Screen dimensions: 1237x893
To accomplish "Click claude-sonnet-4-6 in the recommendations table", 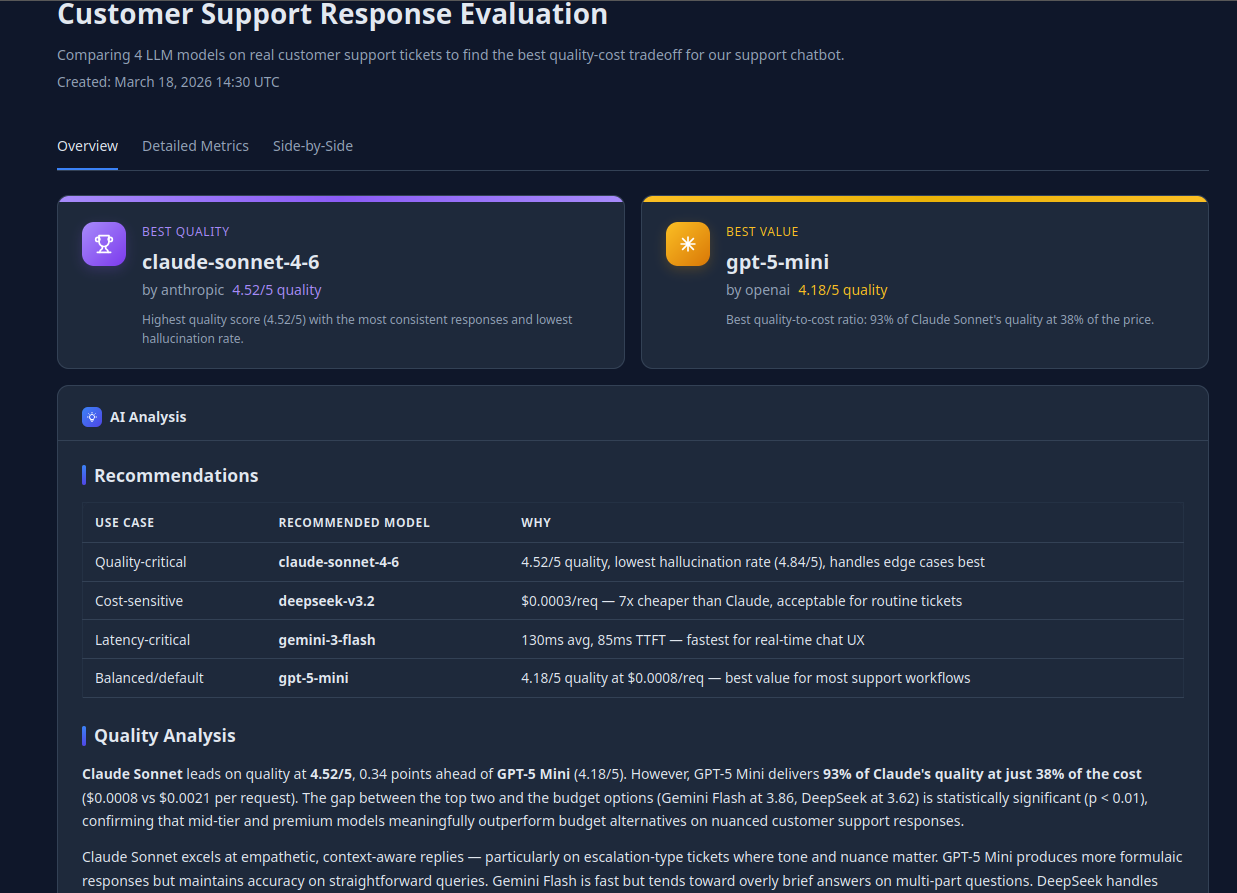I will (x=339, y=562).
